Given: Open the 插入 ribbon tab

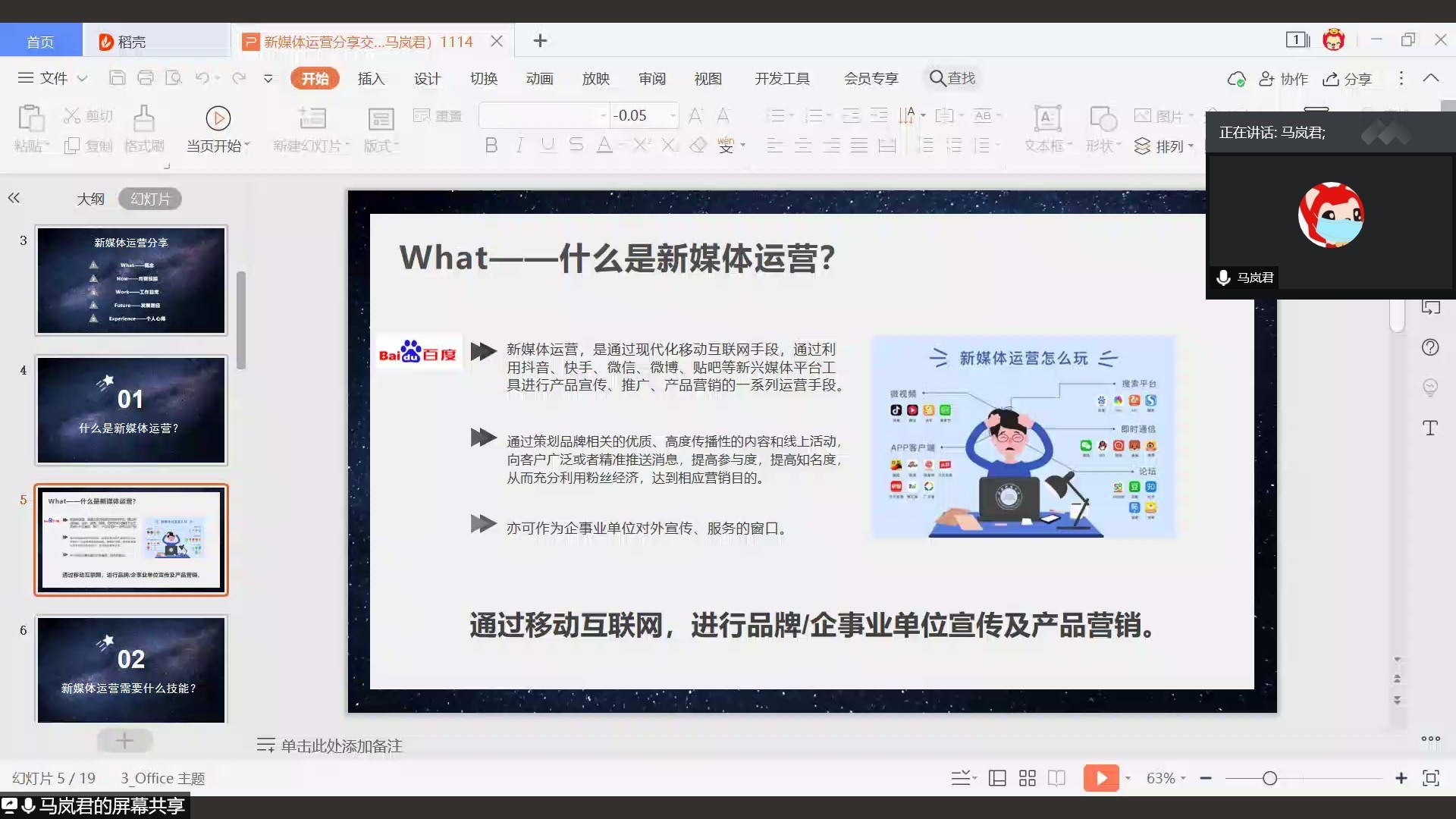Looking at the screenshot, I should [x=371, y=78].
